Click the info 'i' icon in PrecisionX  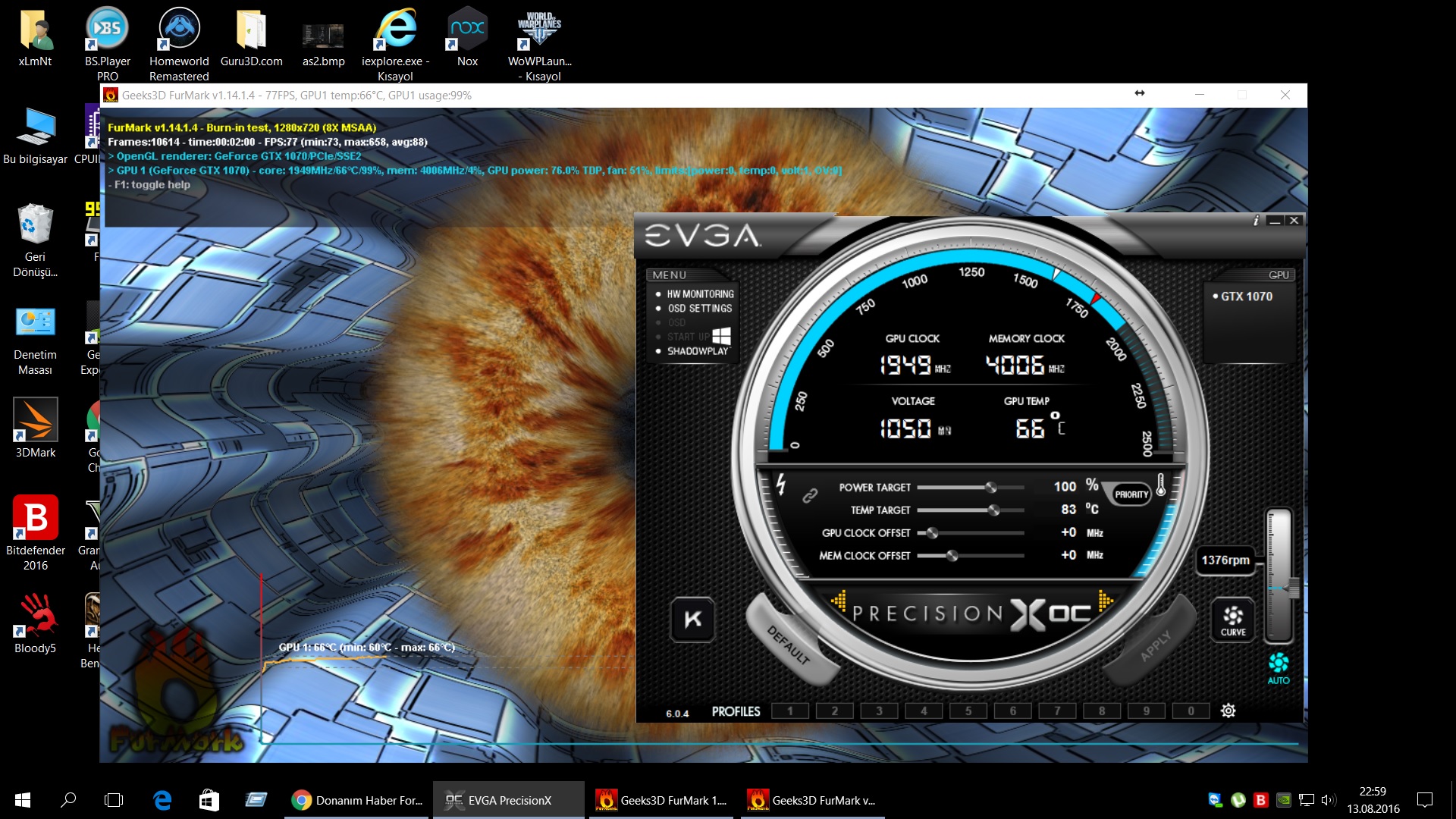(1256, 221)
